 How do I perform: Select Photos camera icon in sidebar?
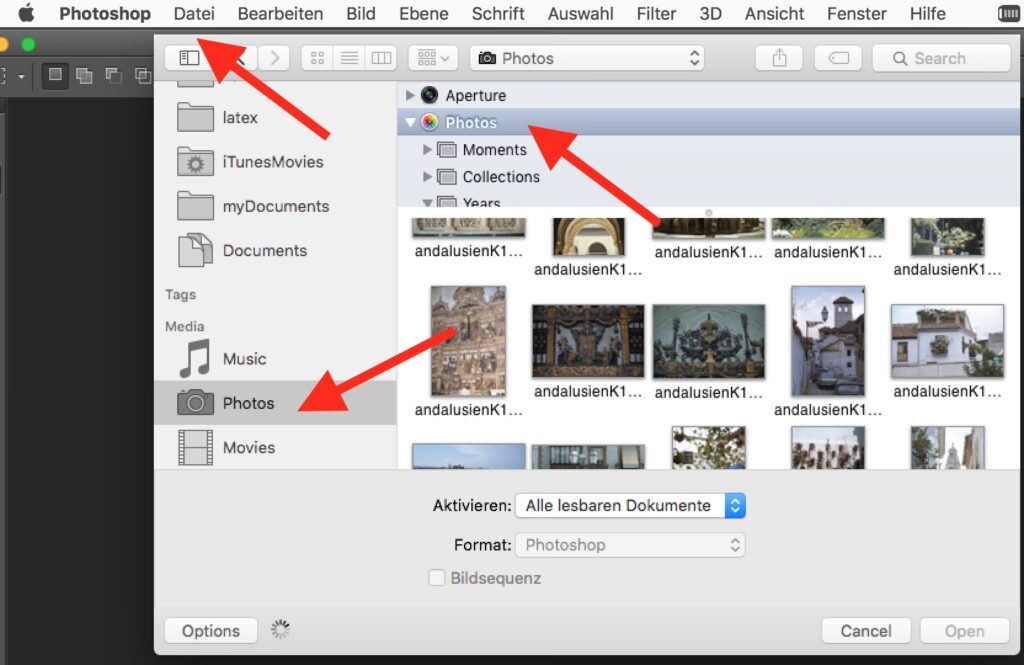point(196,403)
